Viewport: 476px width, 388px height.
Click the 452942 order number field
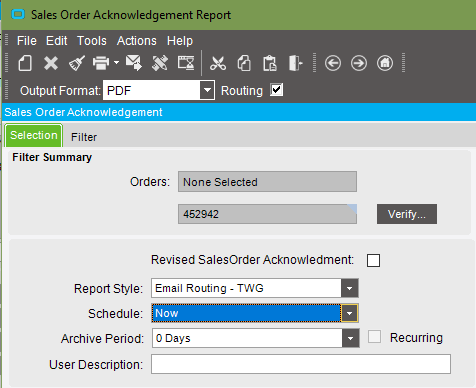pos(267,214)
